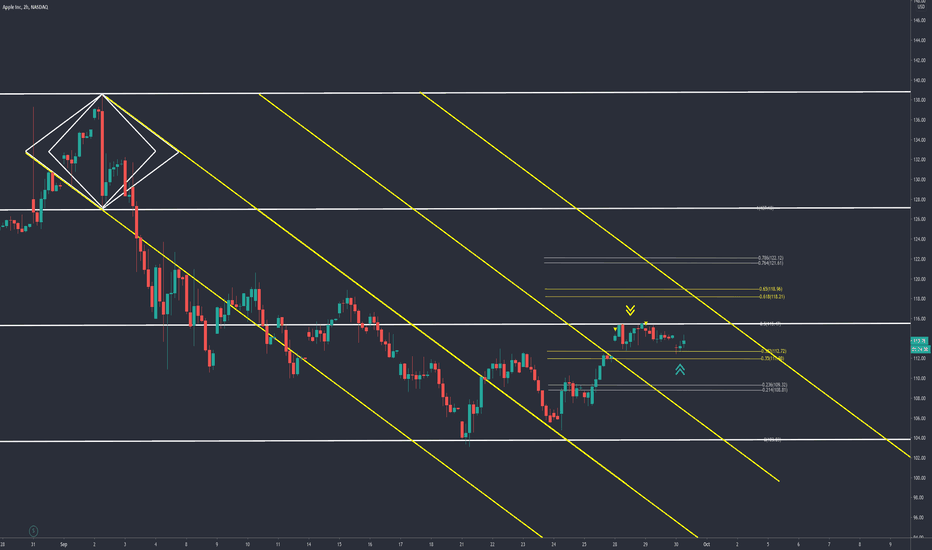The width and height of the screenshot is (932, 550).
Task: Click the Oct label on the time axis
Action: tap(706, 544)
